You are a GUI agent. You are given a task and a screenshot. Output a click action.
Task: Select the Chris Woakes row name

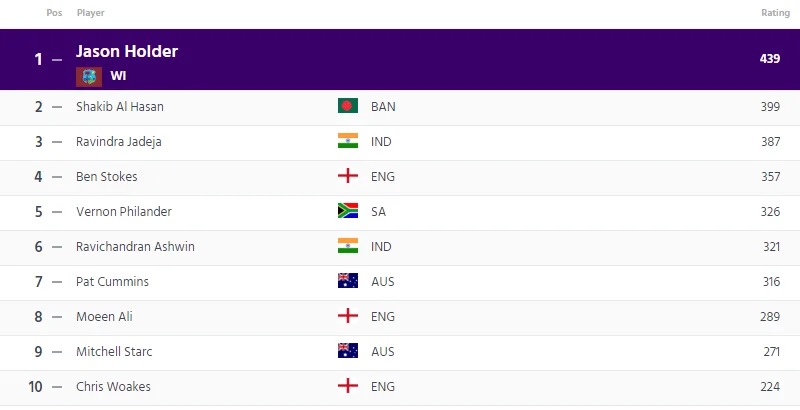(113, 387)
